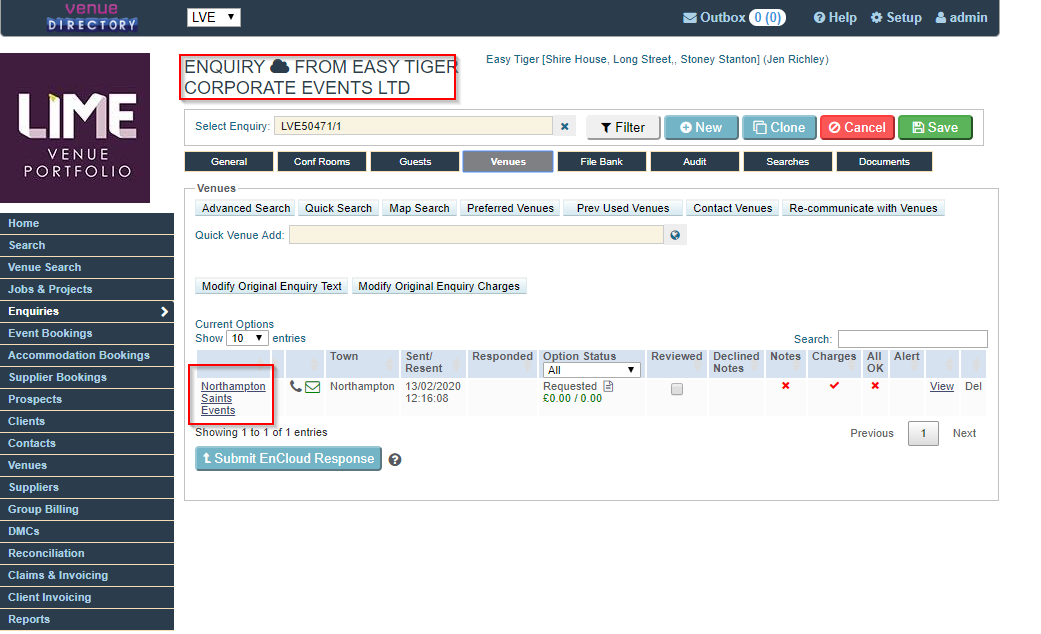Open Preferred Venues
This screenshot has width=1041, height=634.
click(x=510, y=208)
